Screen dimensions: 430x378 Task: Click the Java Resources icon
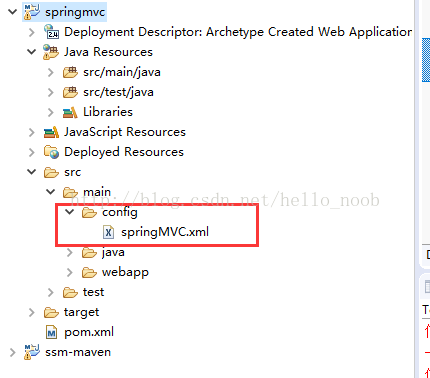coord(51,52)
